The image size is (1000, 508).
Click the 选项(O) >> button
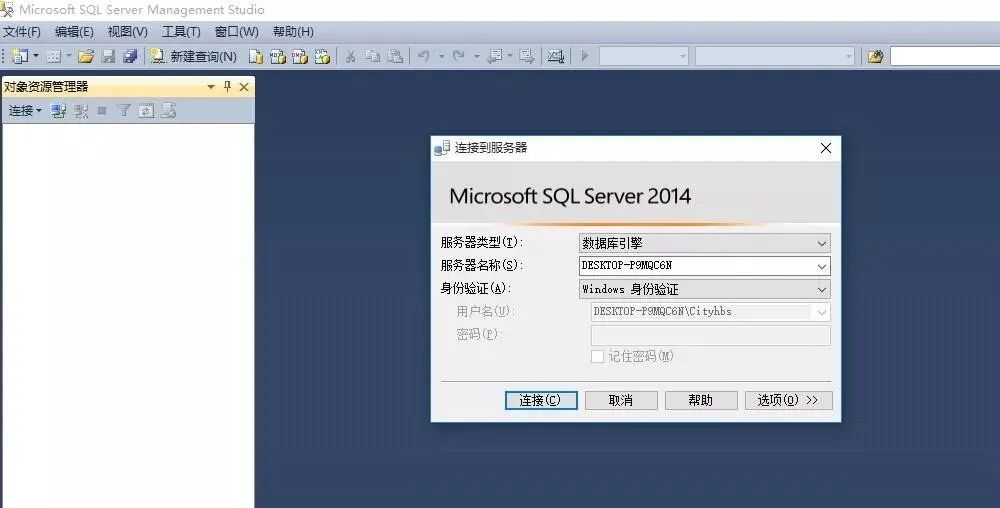(x=788, y=400)
